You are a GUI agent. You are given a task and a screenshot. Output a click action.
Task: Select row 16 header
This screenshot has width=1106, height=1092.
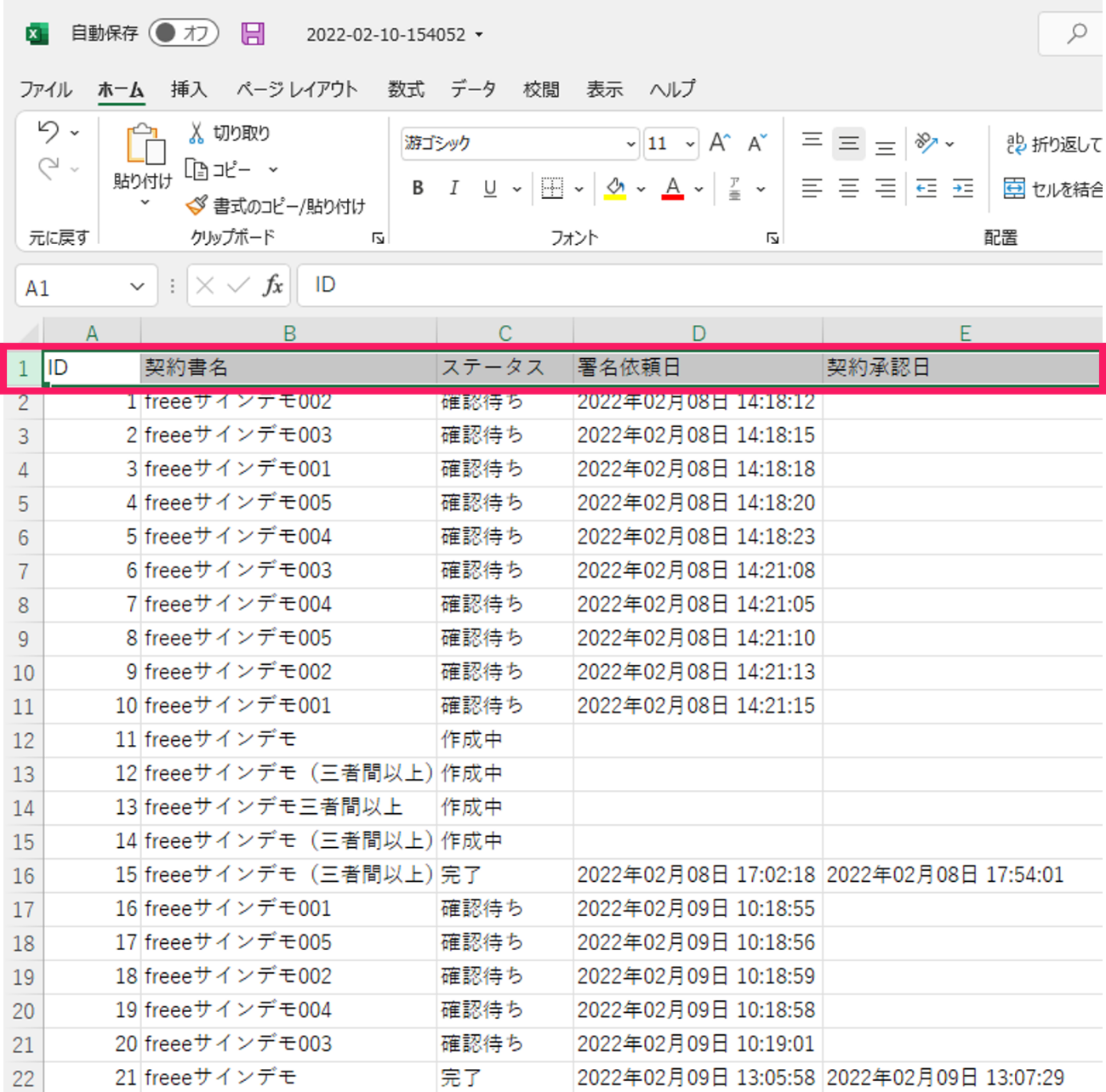pyautogui.click(x=23, y=875)
